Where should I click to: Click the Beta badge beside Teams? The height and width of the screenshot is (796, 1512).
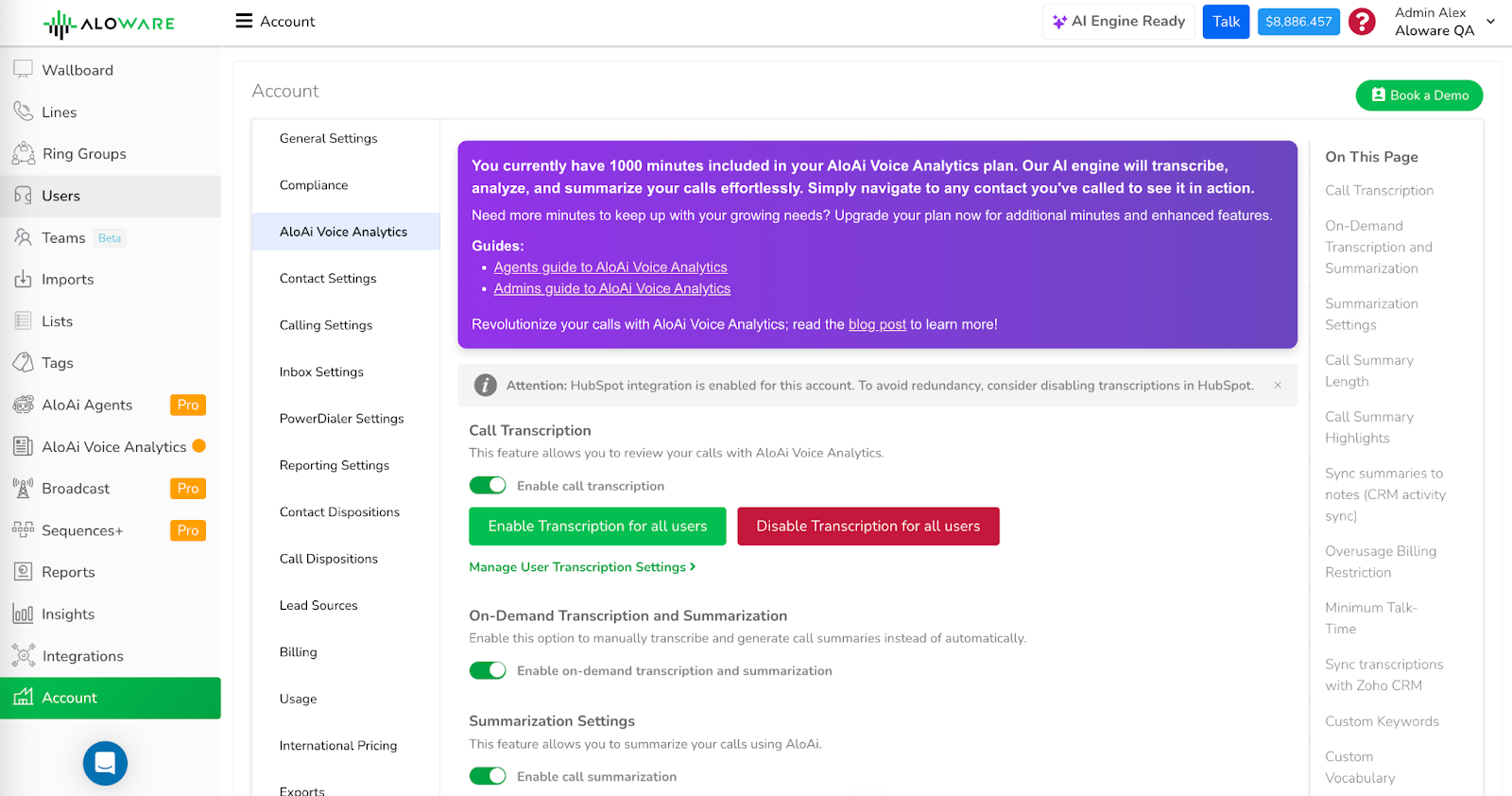(x=110, y=238)
